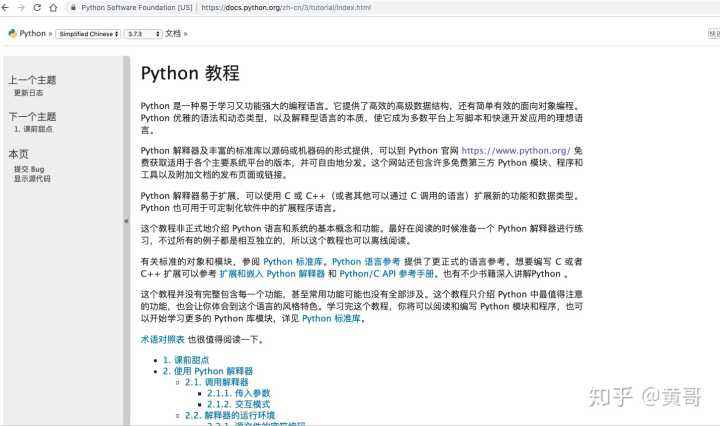This screenshot has width=720, height=426.
Task: Open 更新日志 previous topic link
Action: coord(28,93)
